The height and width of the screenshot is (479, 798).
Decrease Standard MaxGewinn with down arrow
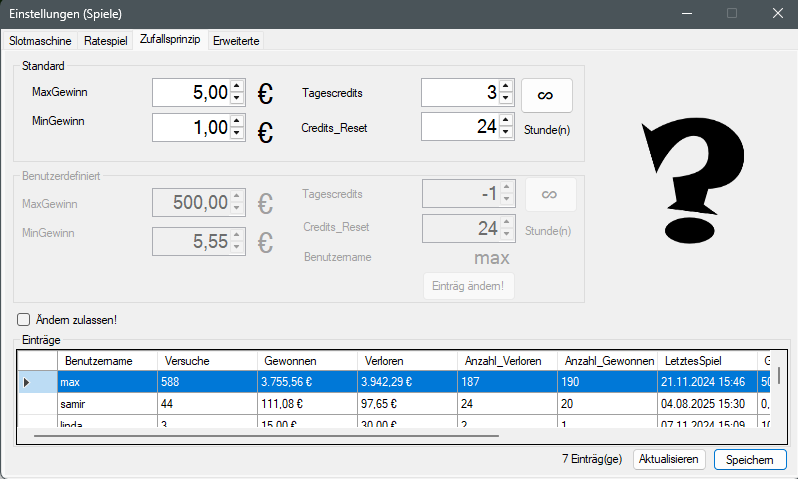237,98
